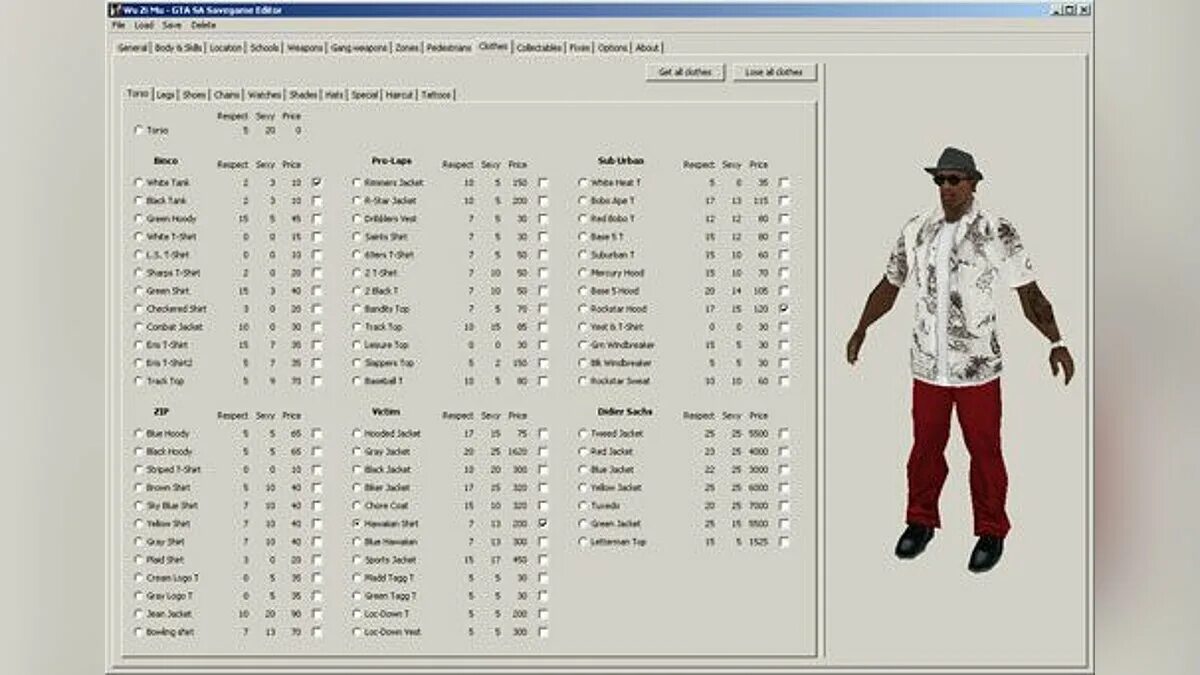This screenshot has height=675, width=1200.
Task: Open the Watches sub-tab
Action: 264,95
